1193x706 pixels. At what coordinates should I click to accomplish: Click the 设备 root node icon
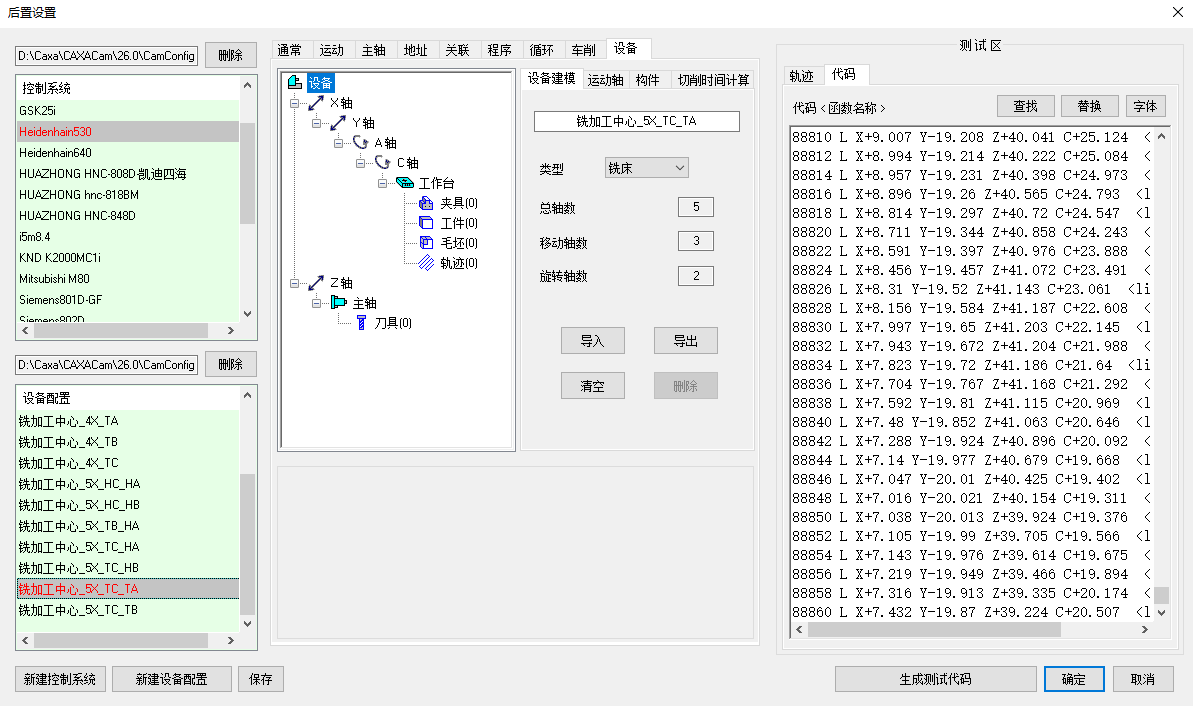(x=295, y=83)
